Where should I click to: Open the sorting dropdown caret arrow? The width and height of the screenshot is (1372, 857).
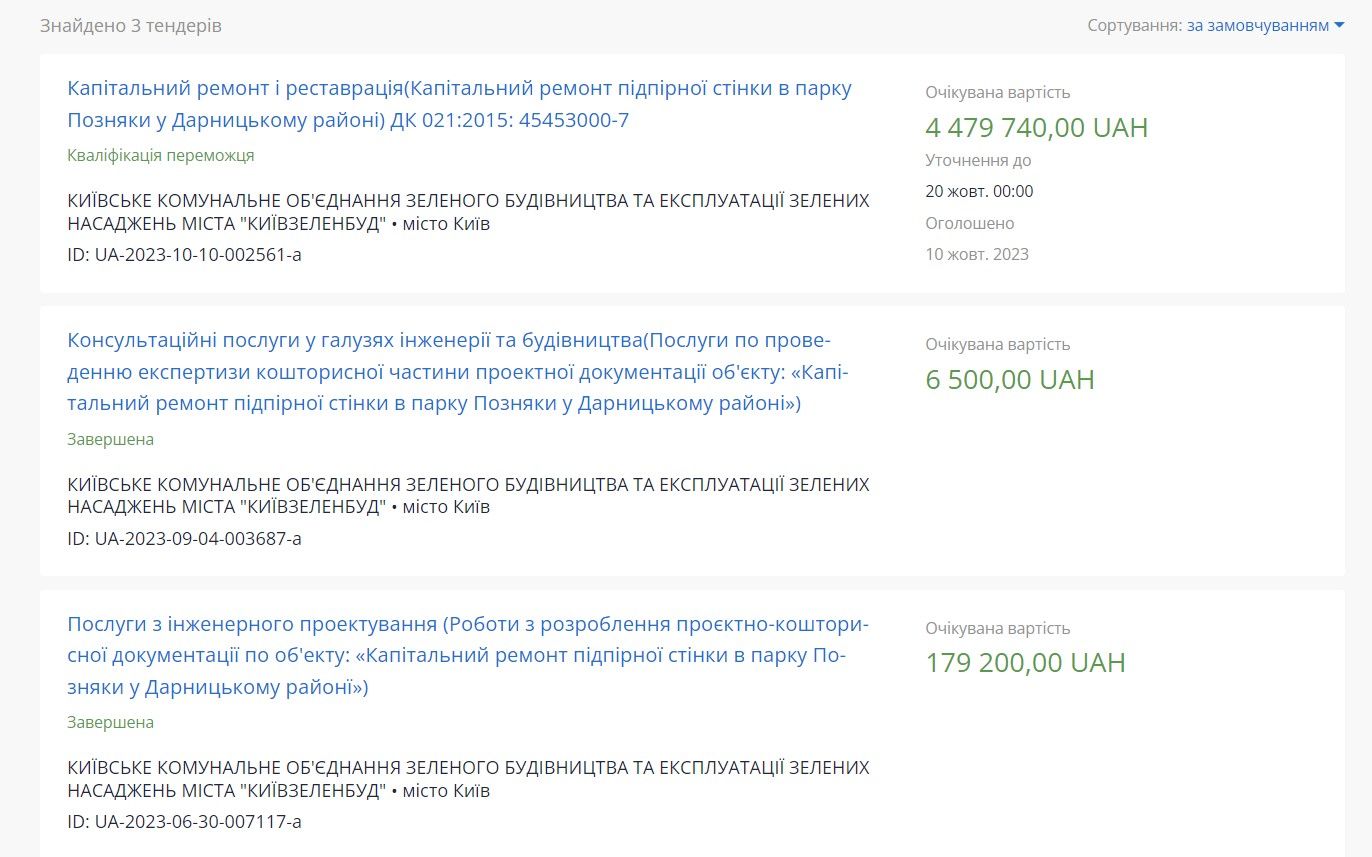click(1339, 26)
